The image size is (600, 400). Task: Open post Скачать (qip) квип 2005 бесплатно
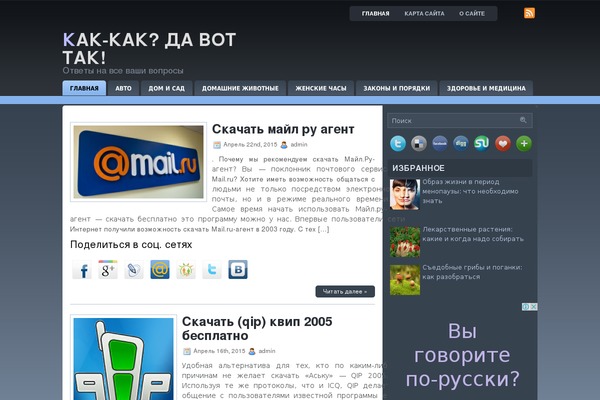[257, 328]
